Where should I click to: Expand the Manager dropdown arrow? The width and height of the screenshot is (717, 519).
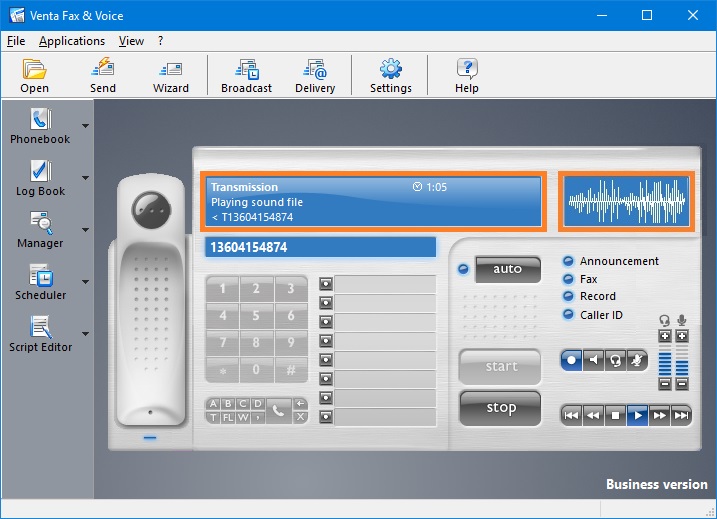point(86,230)
